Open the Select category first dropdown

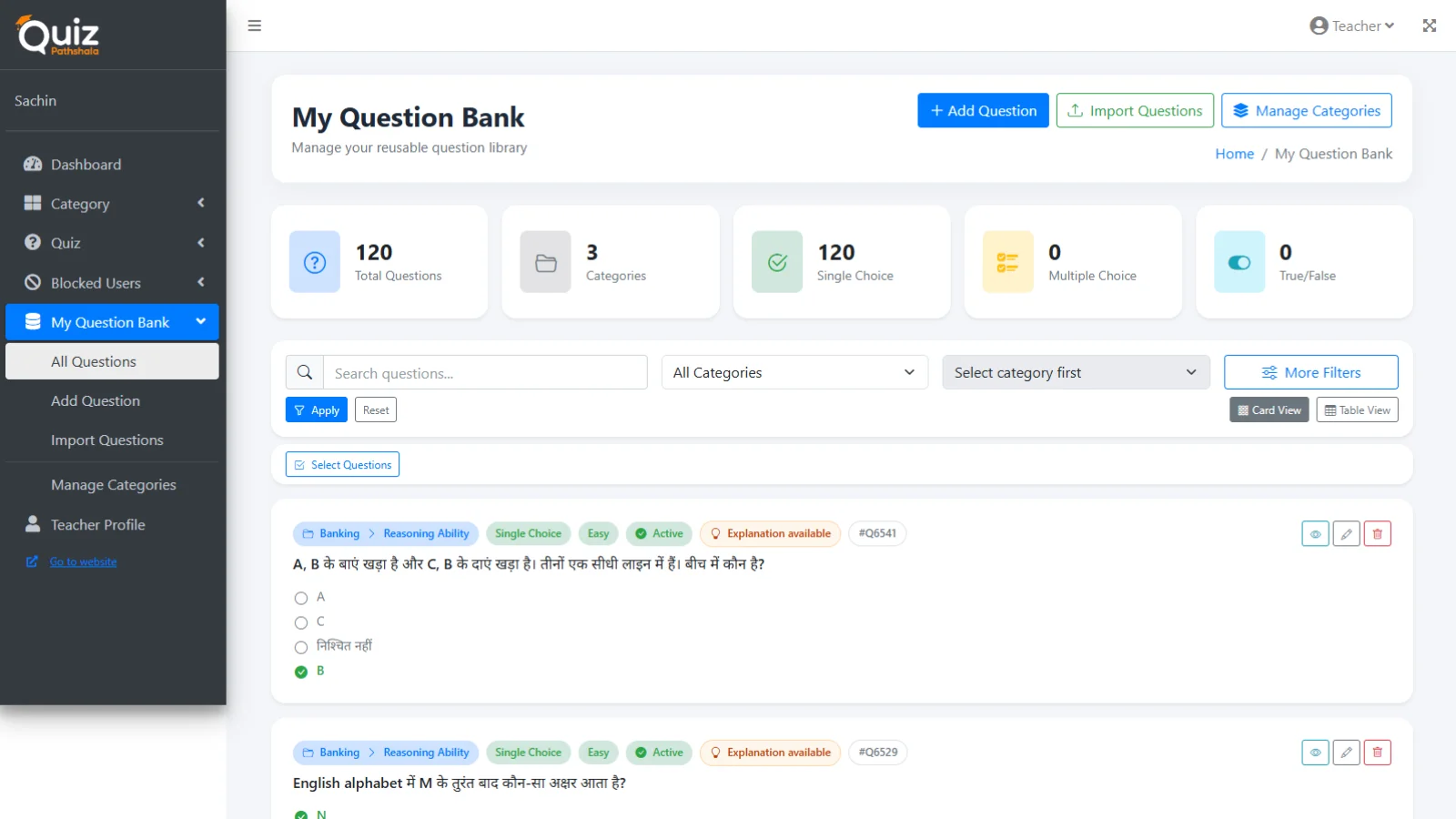(1076, 372)
